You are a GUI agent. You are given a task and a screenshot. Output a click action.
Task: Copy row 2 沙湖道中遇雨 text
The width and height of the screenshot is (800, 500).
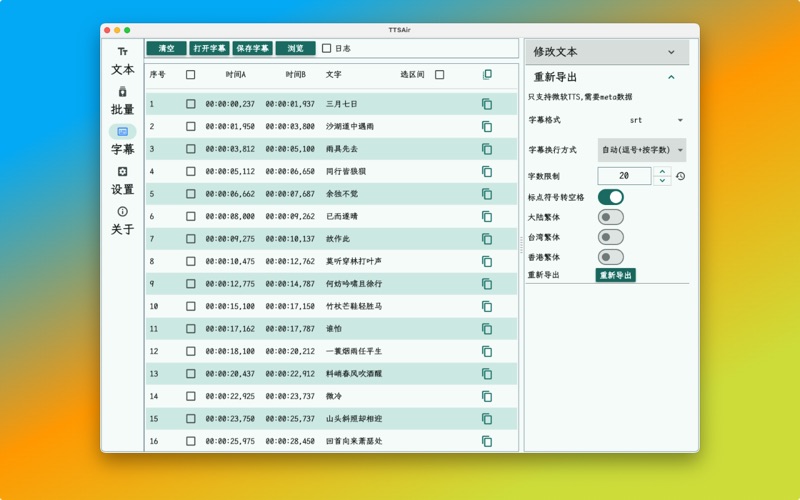click(487, 127)
